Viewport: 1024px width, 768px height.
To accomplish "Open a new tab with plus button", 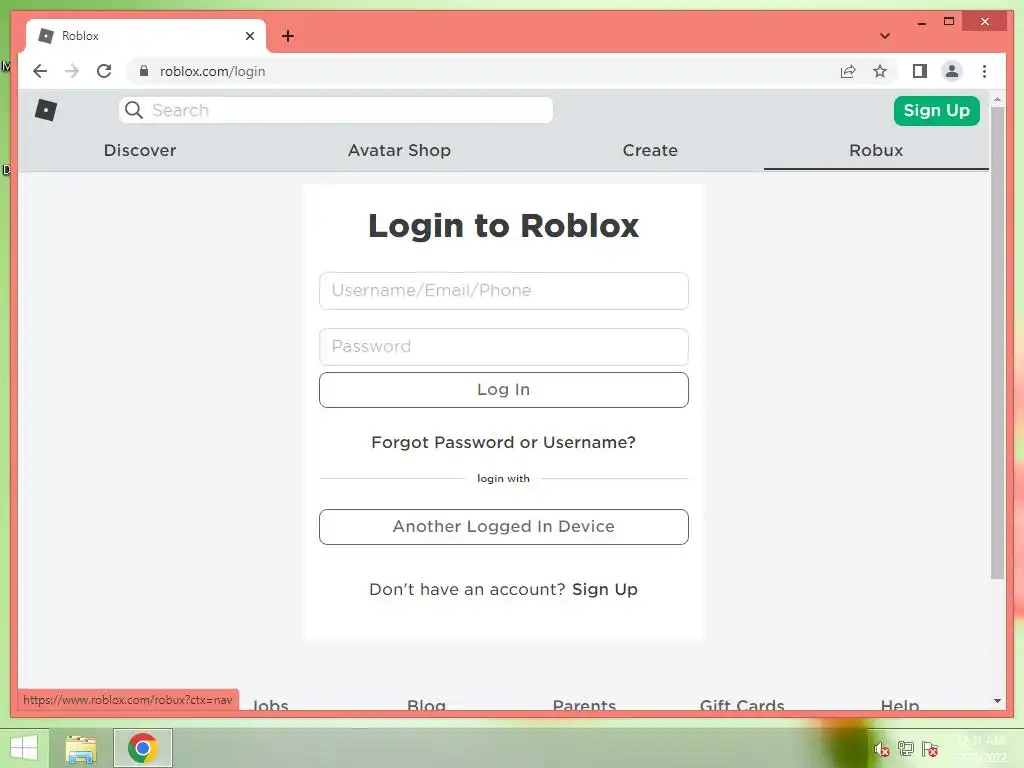I will coord(287,36).
